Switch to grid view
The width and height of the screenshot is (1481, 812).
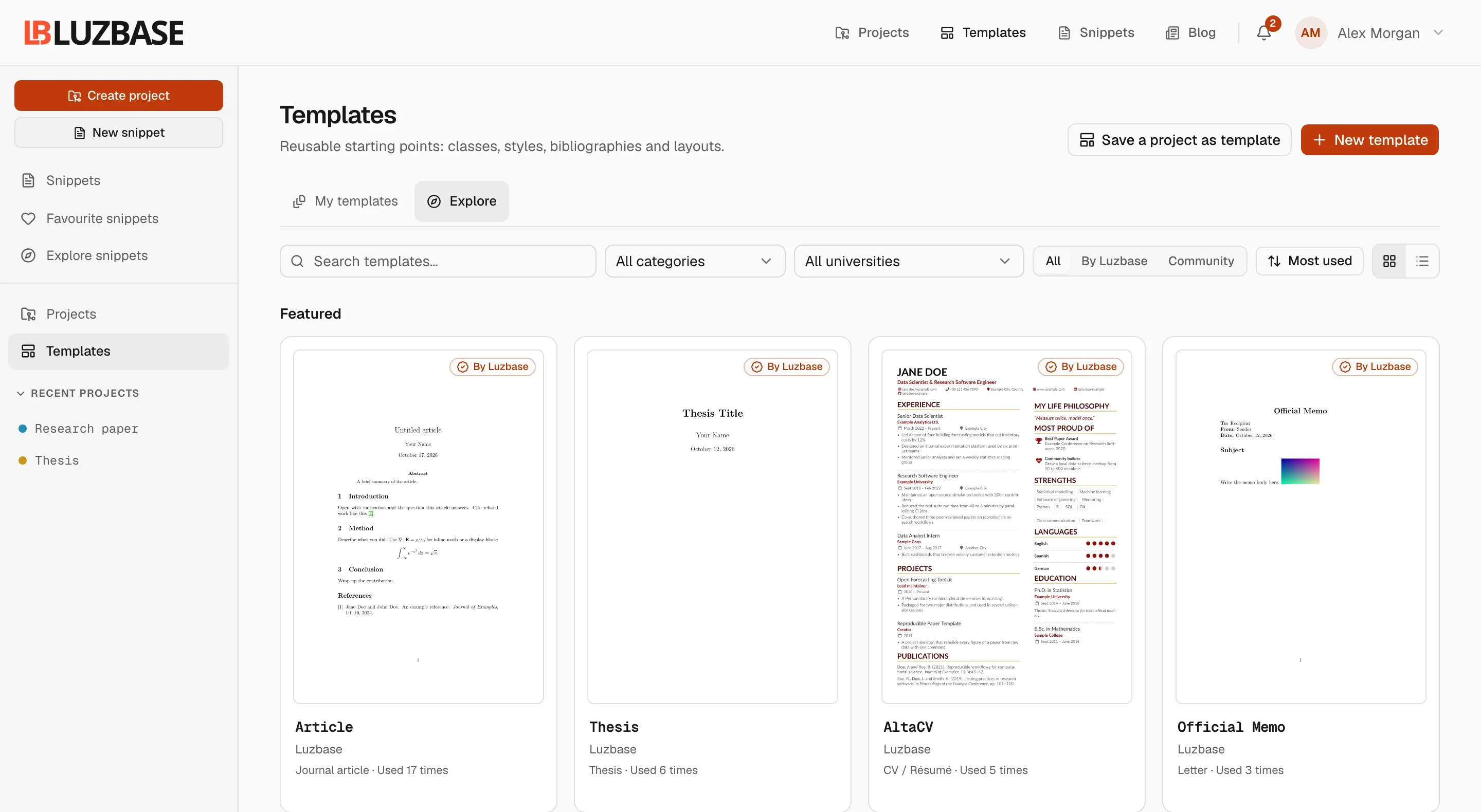coord(1389,262)
